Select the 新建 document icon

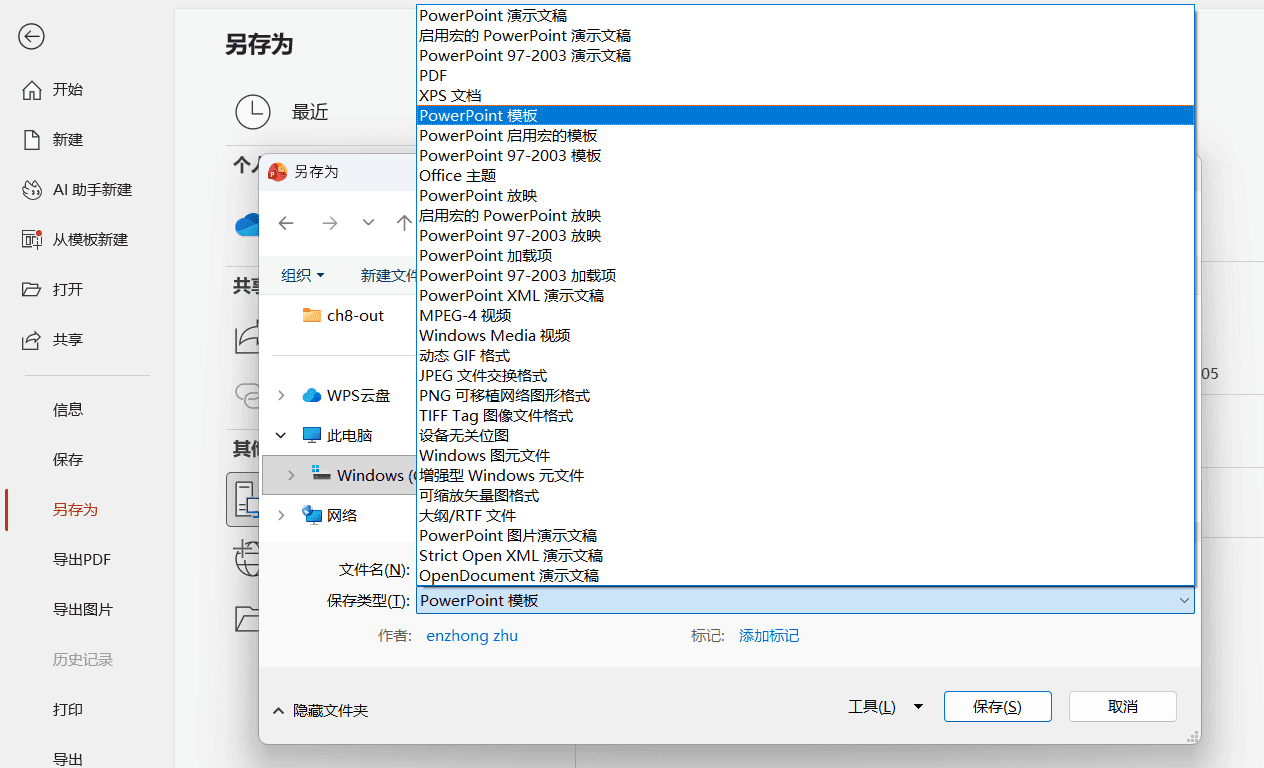point(32,140)
